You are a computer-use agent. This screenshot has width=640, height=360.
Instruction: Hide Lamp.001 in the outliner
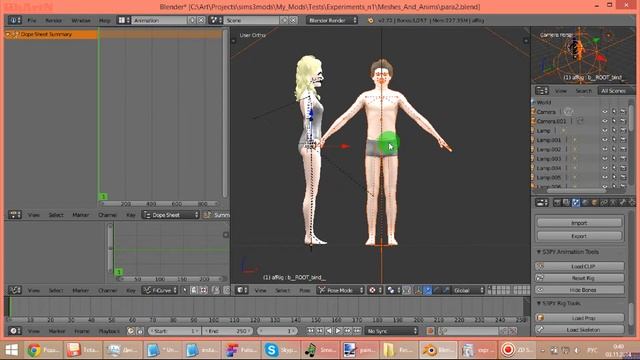point(605,140)
